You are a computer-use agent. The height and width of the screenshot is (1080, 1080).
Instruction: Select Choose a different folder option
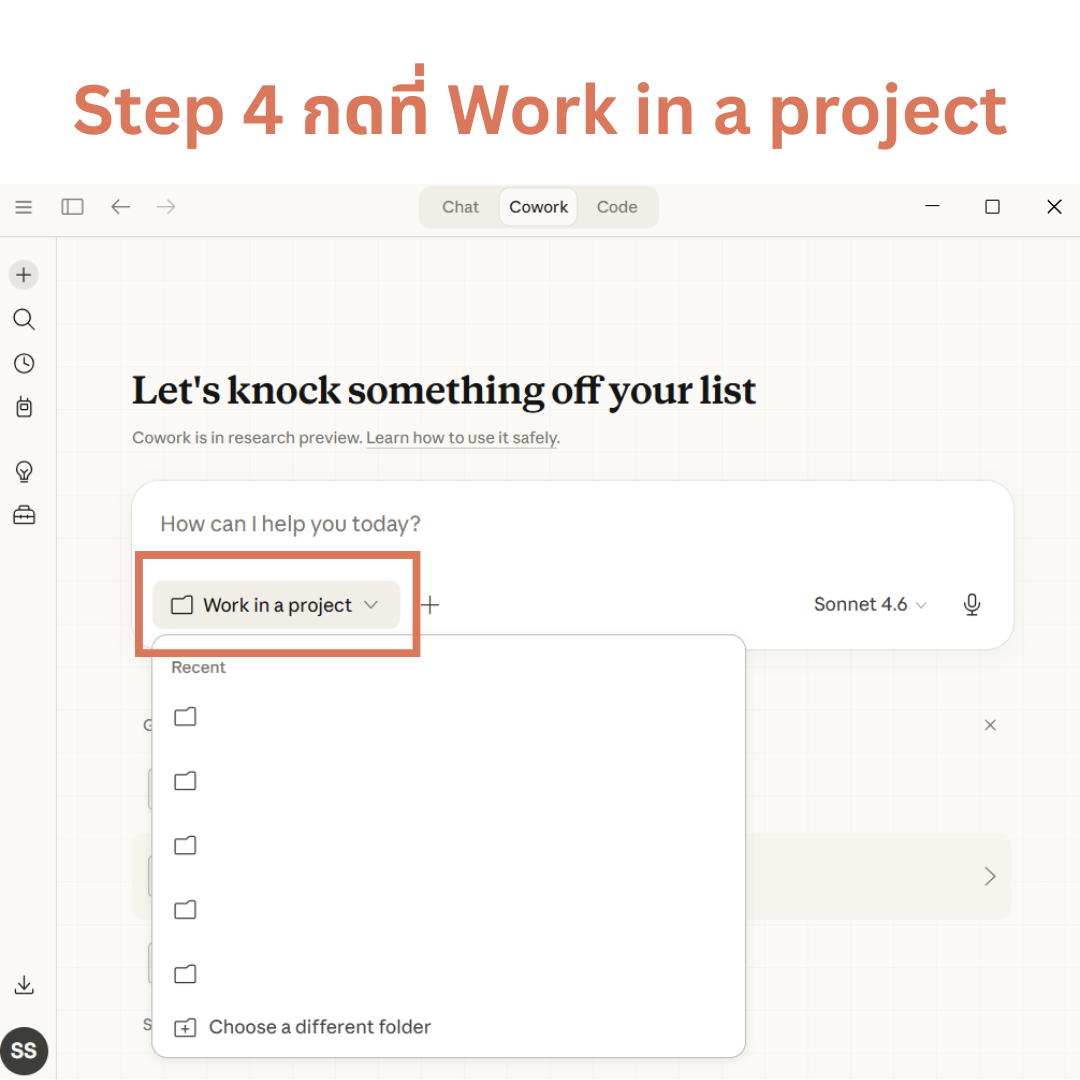pos(319,1027)
